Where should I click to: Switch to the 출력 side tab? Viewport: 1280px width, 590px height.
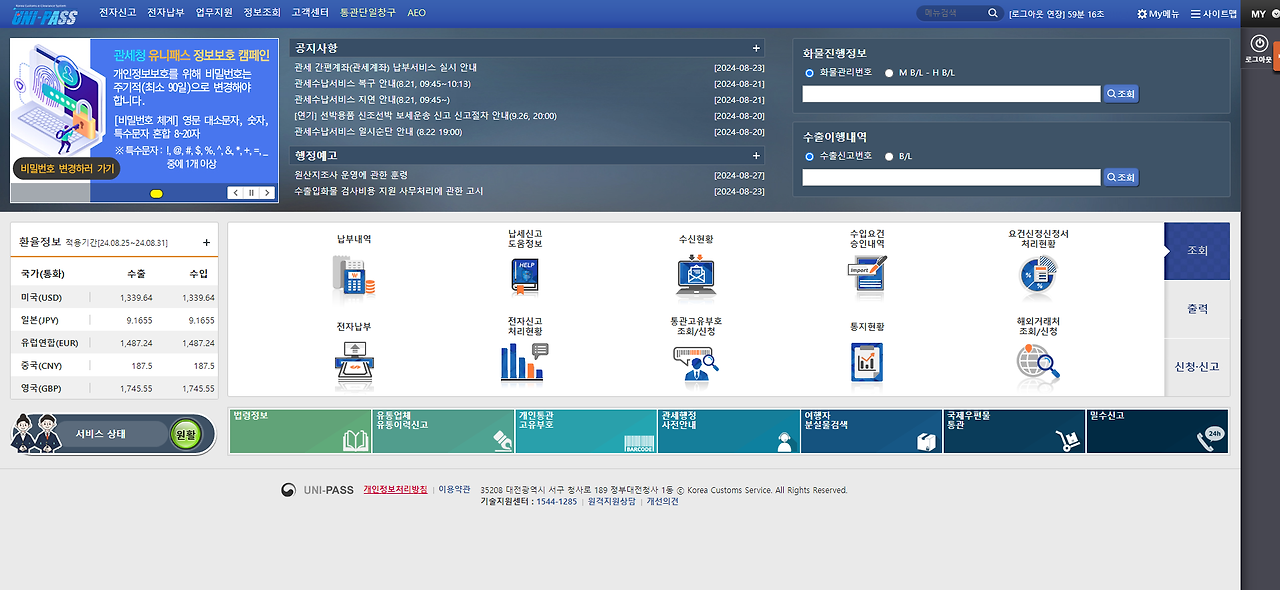coord(1197,309)
